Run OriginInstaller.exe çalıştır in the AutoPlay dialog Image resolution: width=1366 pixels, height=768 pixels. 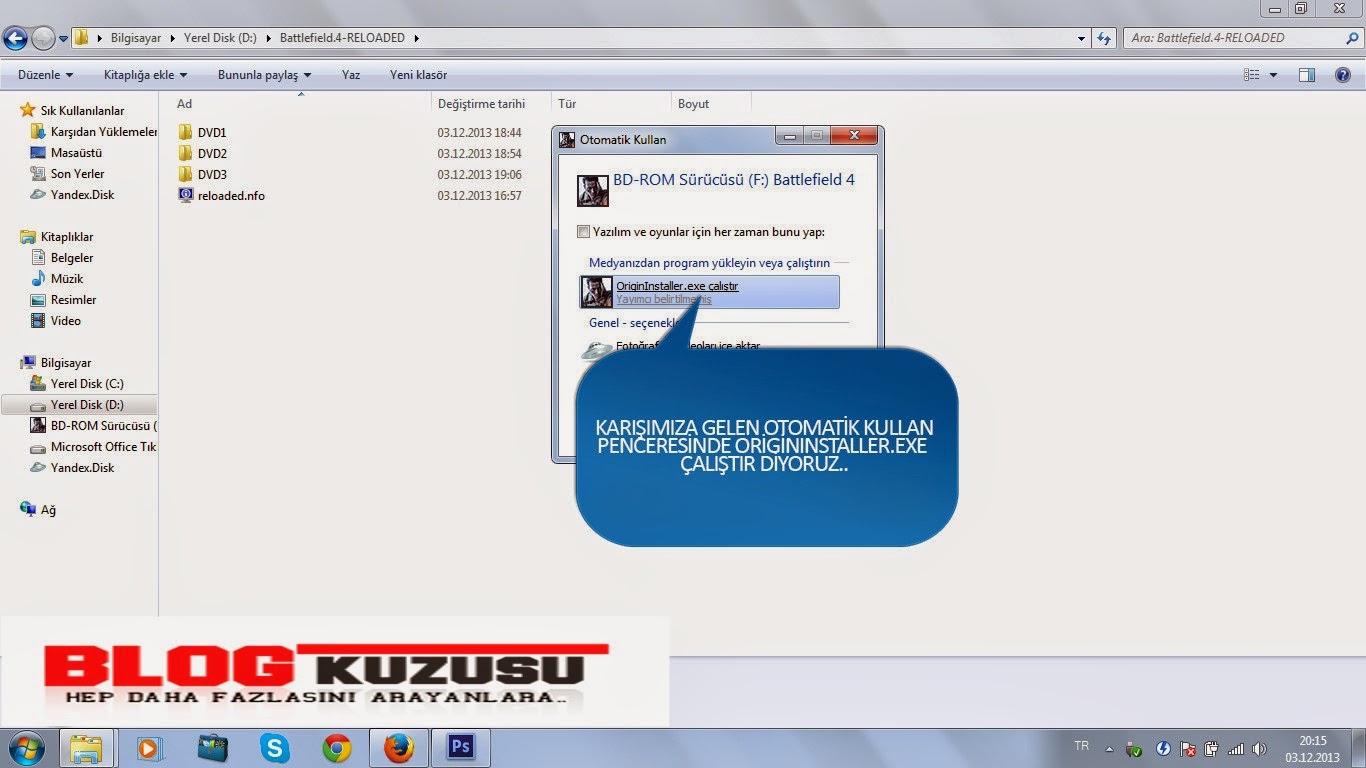click(x=710, y=292)
